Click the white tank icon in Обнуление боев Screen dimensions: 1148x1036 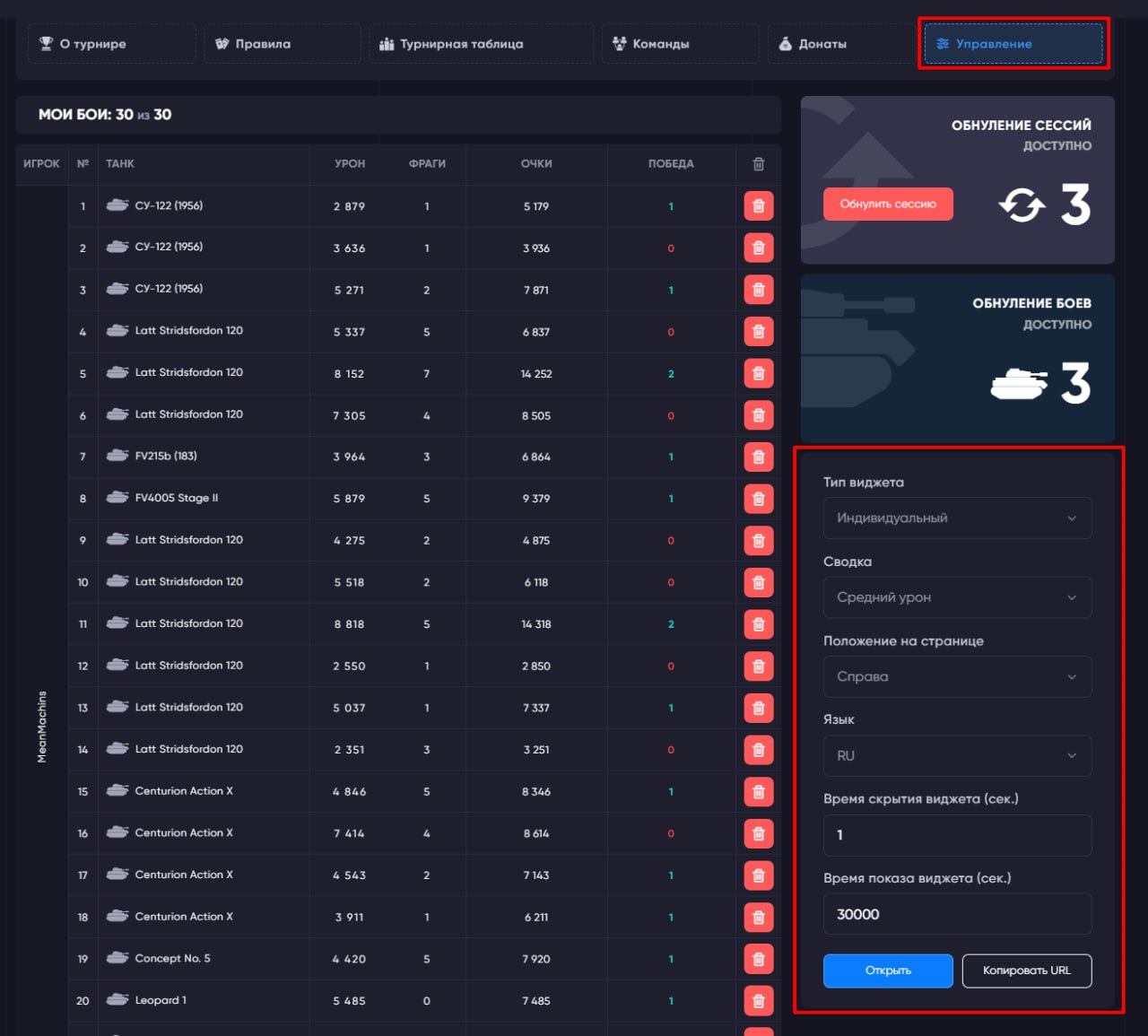(x=1019, y=384)
